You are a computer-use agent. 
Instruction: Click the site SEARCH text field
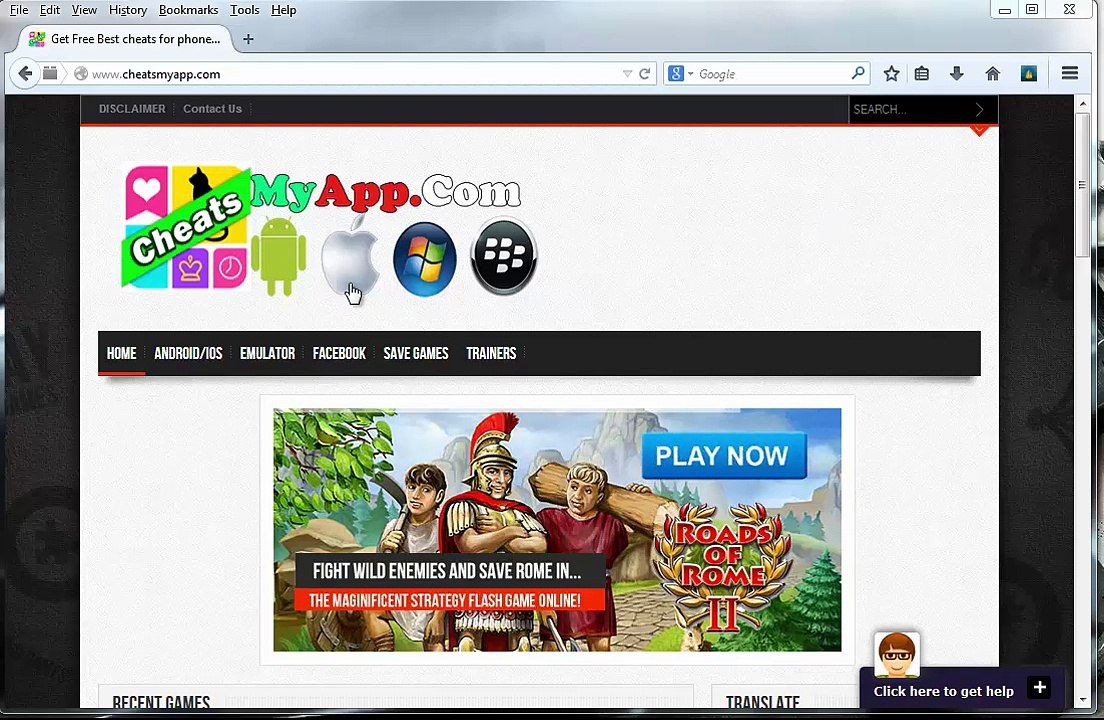pyautogui.click(x=908, y=109)
